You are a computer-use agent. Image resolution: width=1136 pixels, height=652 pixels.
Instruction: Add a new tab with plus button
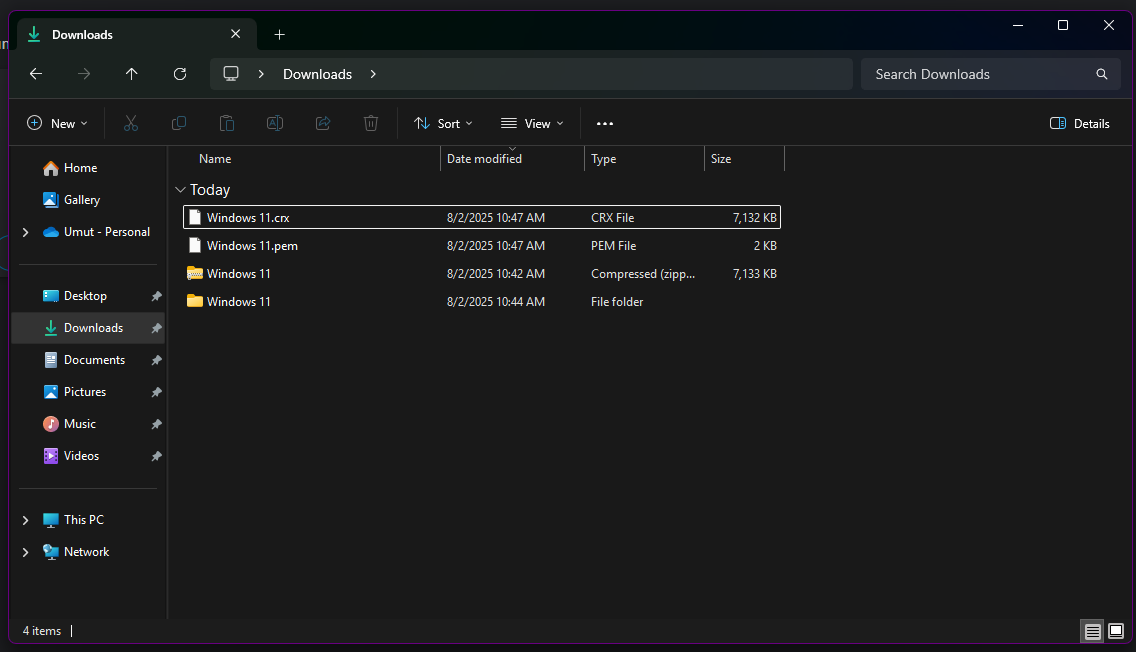pyautogui.click(x=280, y=34)
